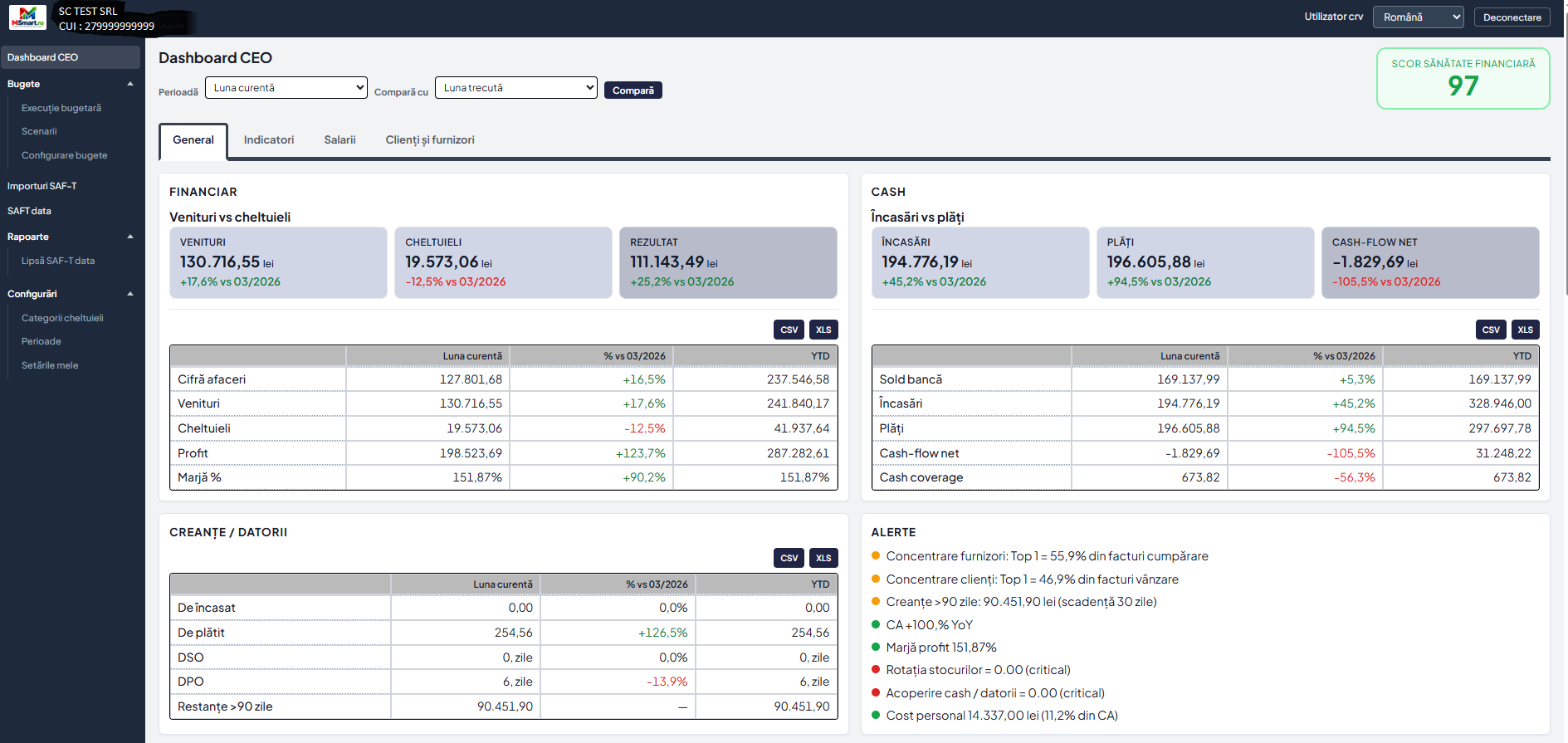Click the MSmart logo icon

point(27,17)
